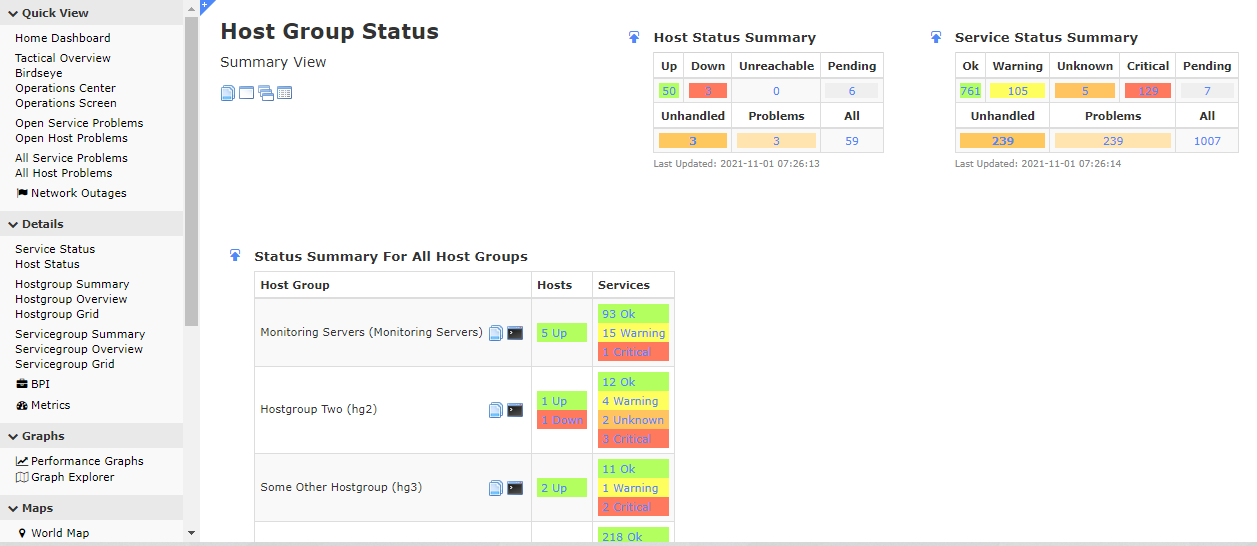Click the blue arrow beside Service Status Summary

click(x=936, y=38)
